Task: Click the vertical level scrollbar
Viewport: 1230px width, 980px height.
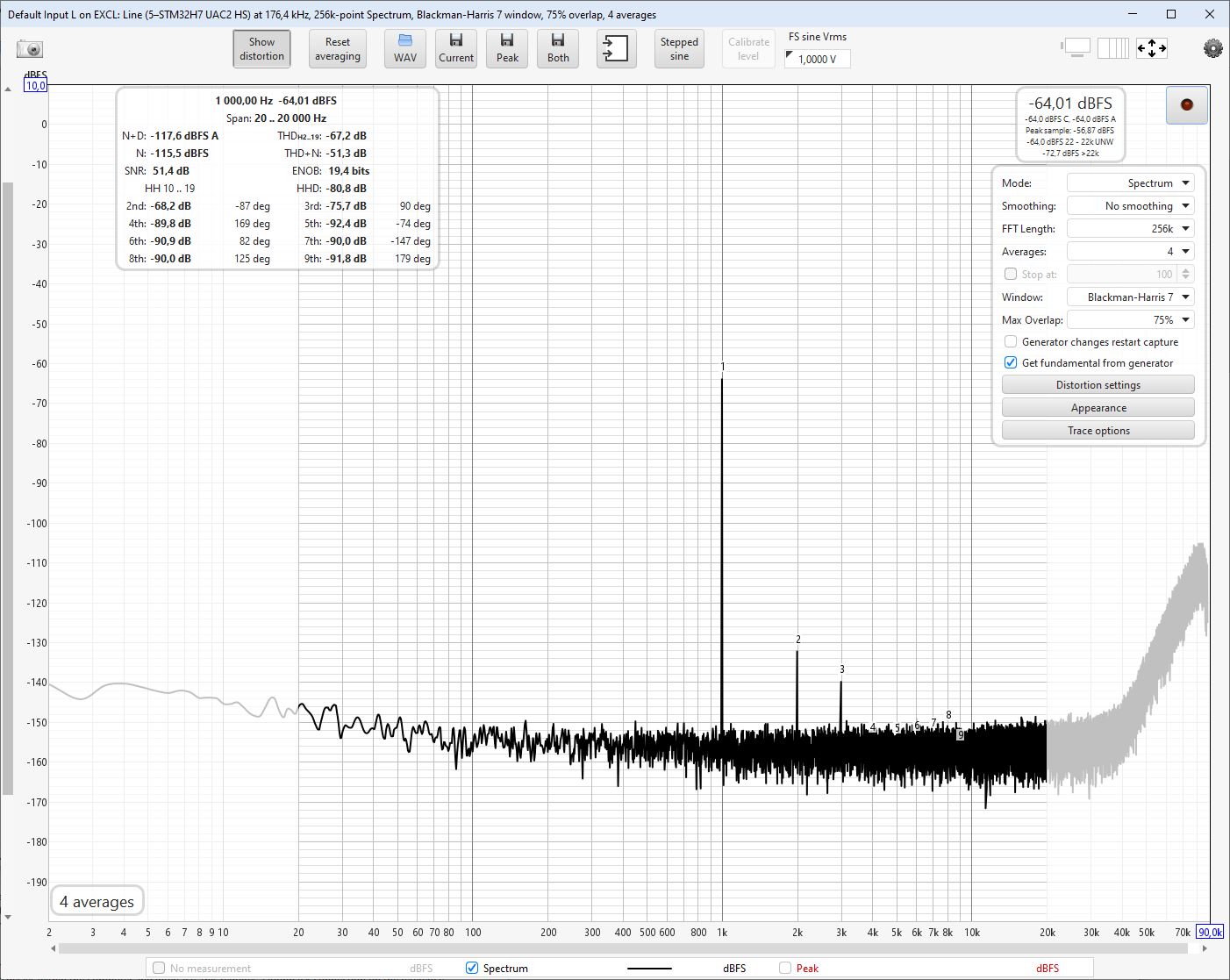Action: [8, 488]
